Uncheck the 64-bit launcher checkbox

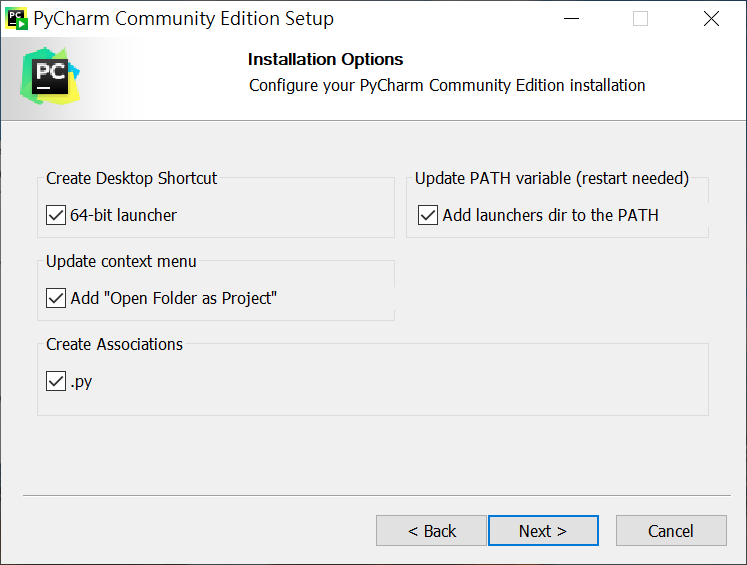56,215
